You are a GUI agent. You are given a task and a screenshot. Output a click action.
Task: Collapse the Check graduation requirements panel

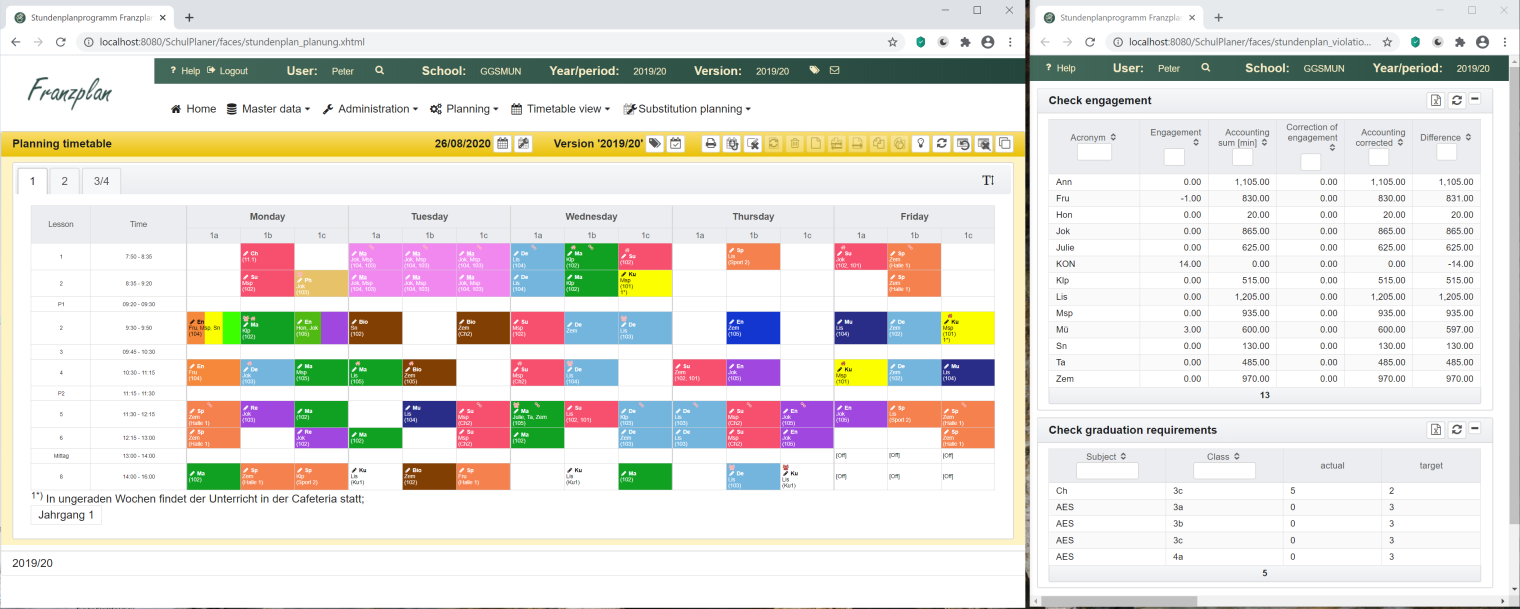click(1475, 430)
